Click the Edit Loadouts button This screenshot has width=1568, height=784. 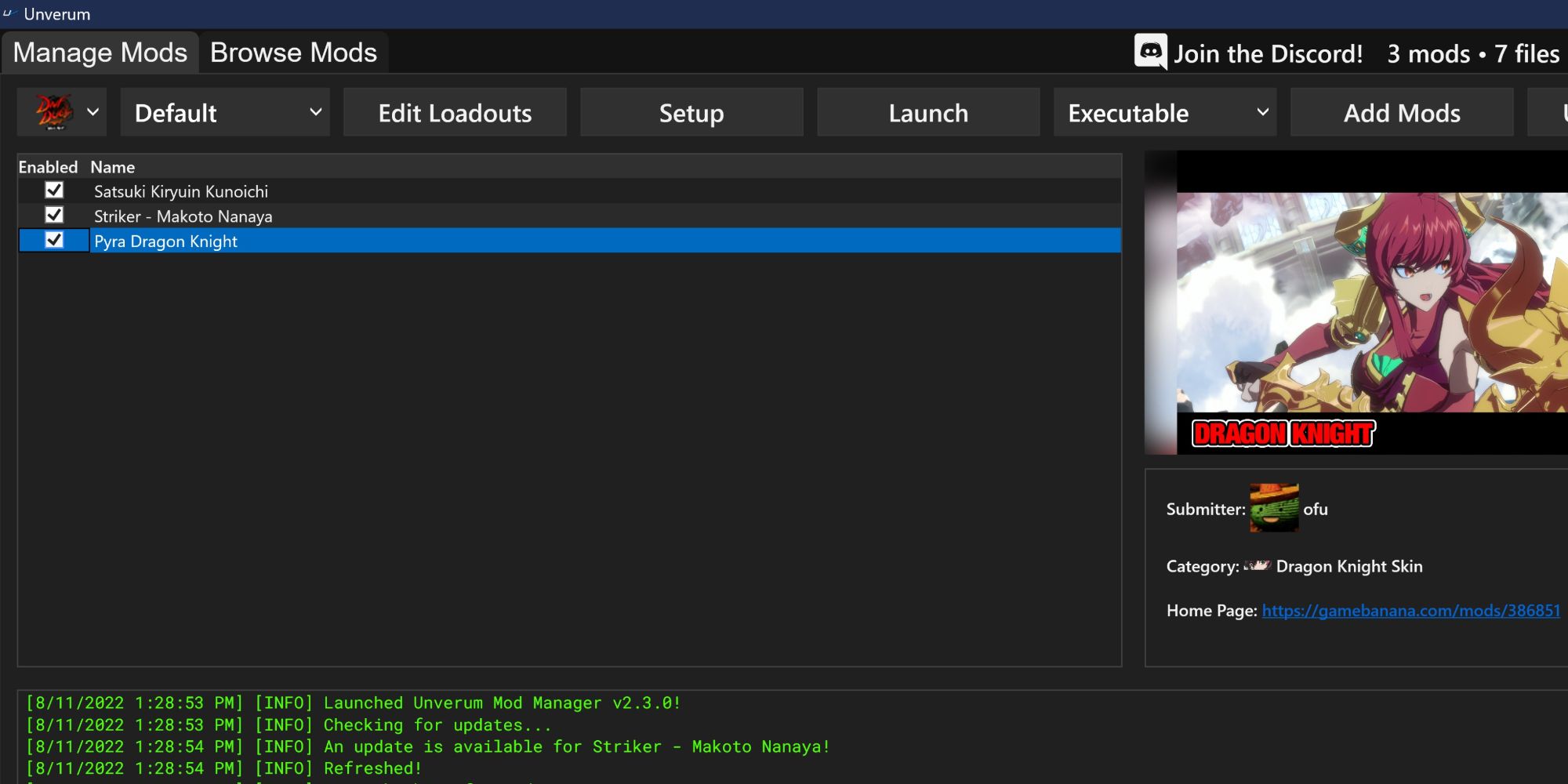[455, 112]
